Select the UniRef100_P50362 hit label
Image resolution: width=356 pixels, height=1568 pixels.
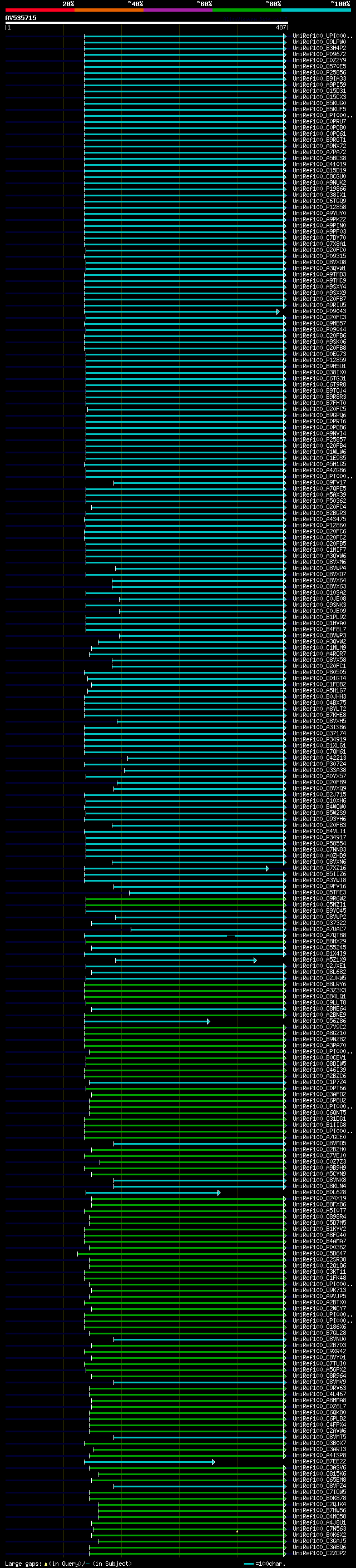coord(319,501)
